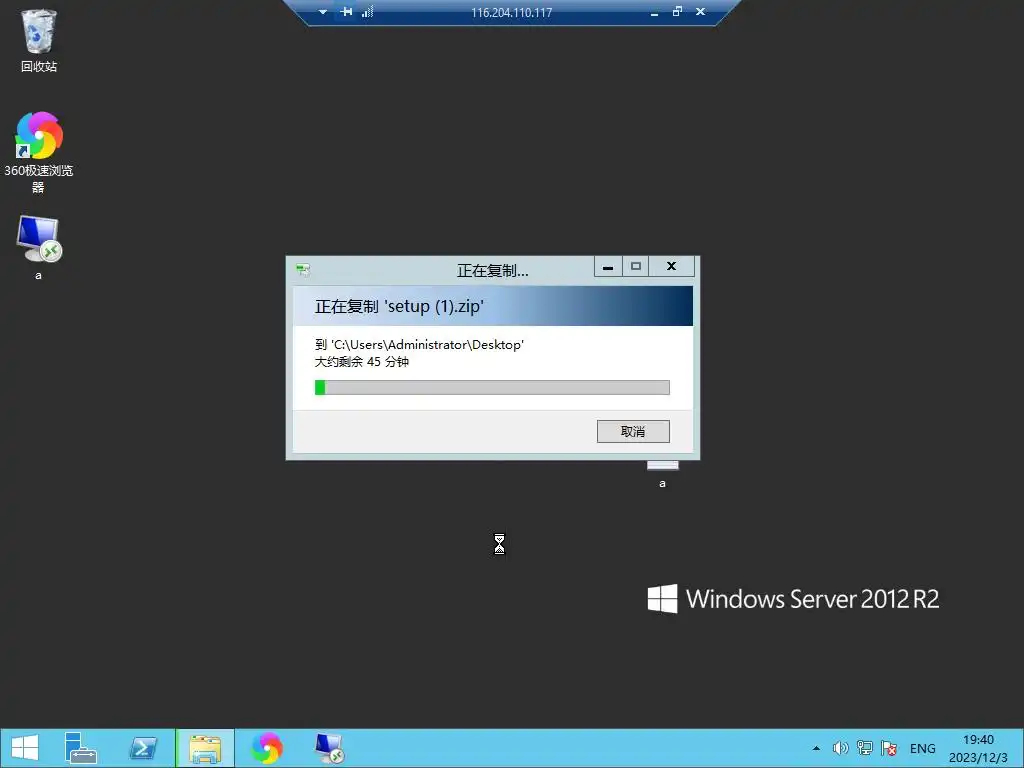Image resolution: width=1024 pixels, height=768 pixels.
Task: Minimize the remote desktop session bar
Action: pos(654,12)
